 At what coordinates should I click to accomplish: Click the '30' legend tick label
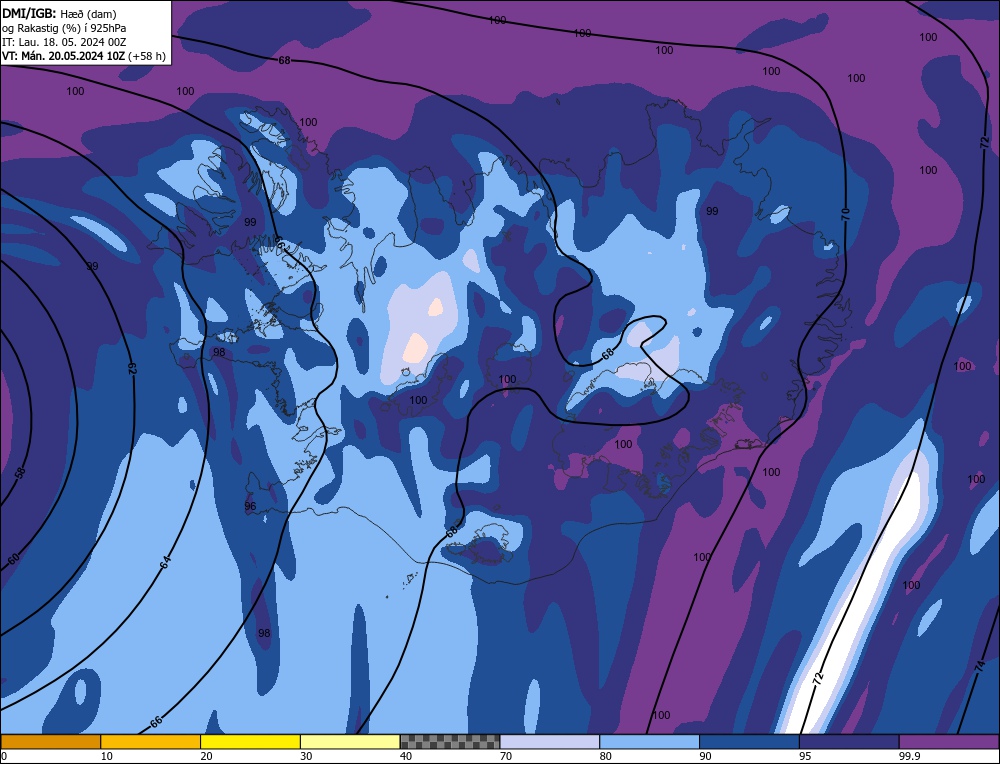pyautogui.click(x=306, y=756)
